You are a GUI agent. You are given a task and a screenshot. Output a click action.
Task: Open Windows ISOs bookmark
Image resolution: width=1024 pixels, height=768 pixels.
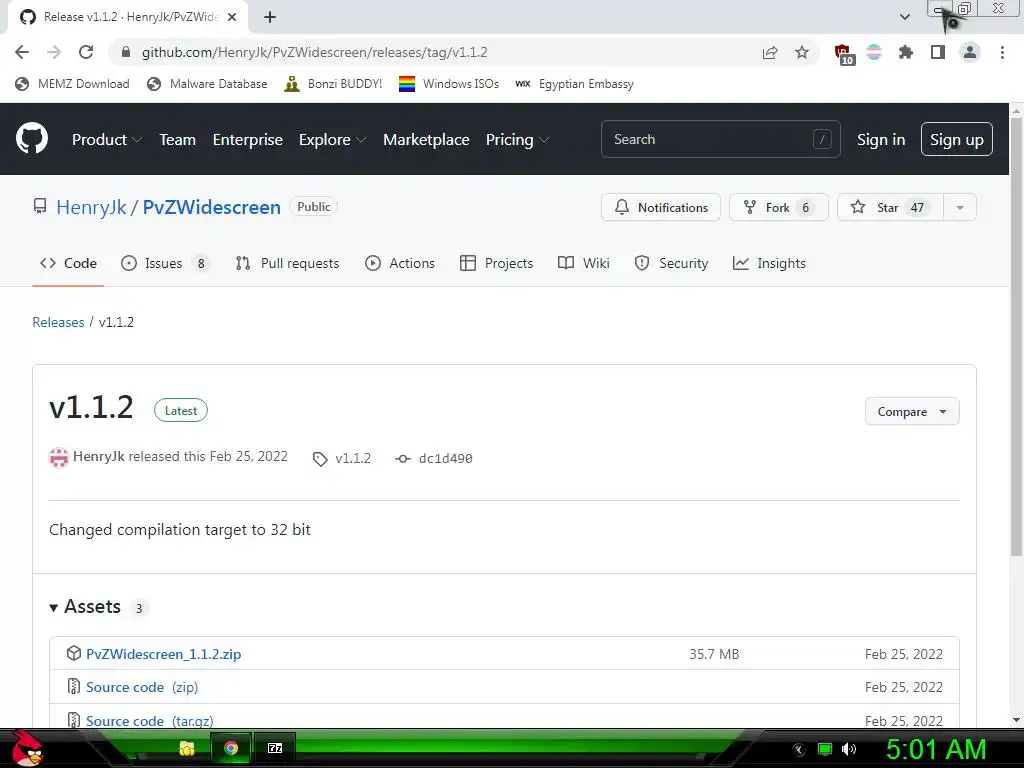[449, 84]
